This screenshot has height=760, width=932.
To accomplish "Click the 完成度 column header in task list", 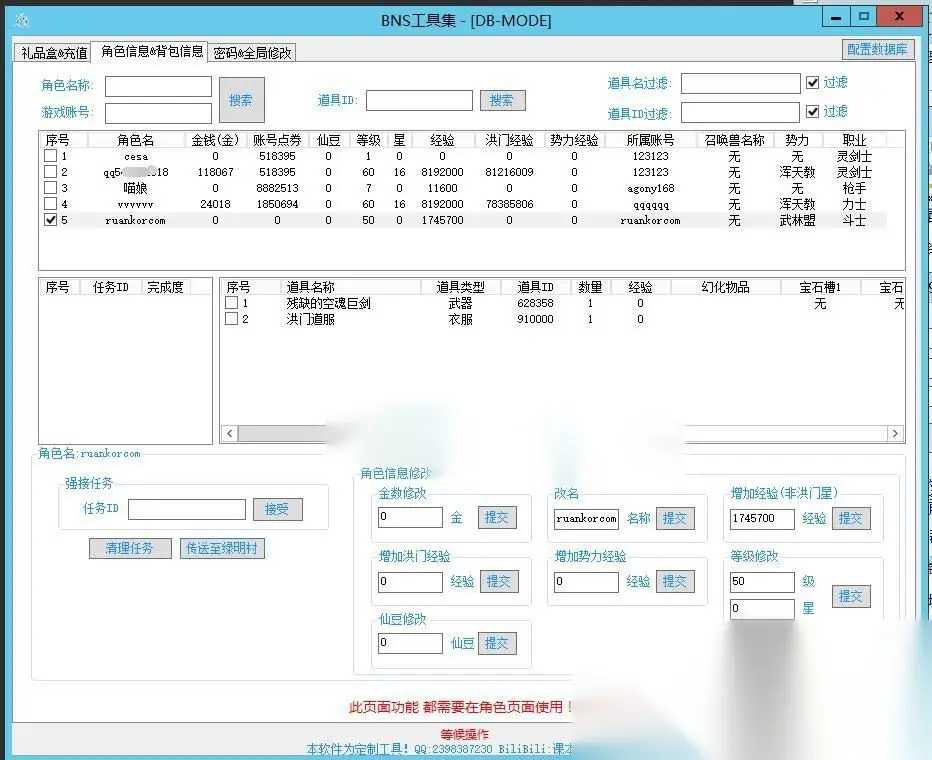I will coord(165,288).
